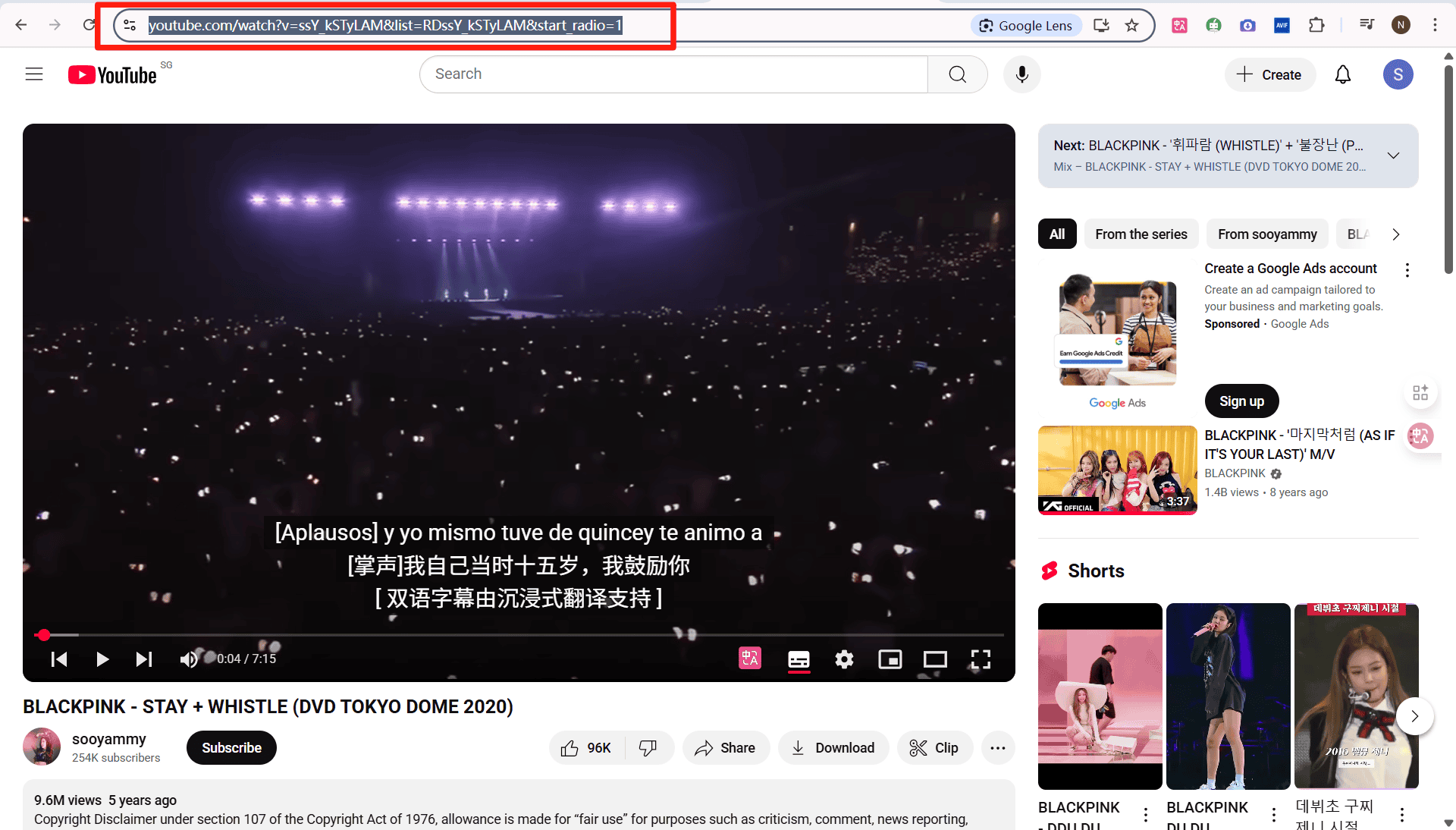Image resolution: width=1456 pixels, height=830 pixels.
Task: Toggle the subtitles/CC button
Action: (799, 659)
